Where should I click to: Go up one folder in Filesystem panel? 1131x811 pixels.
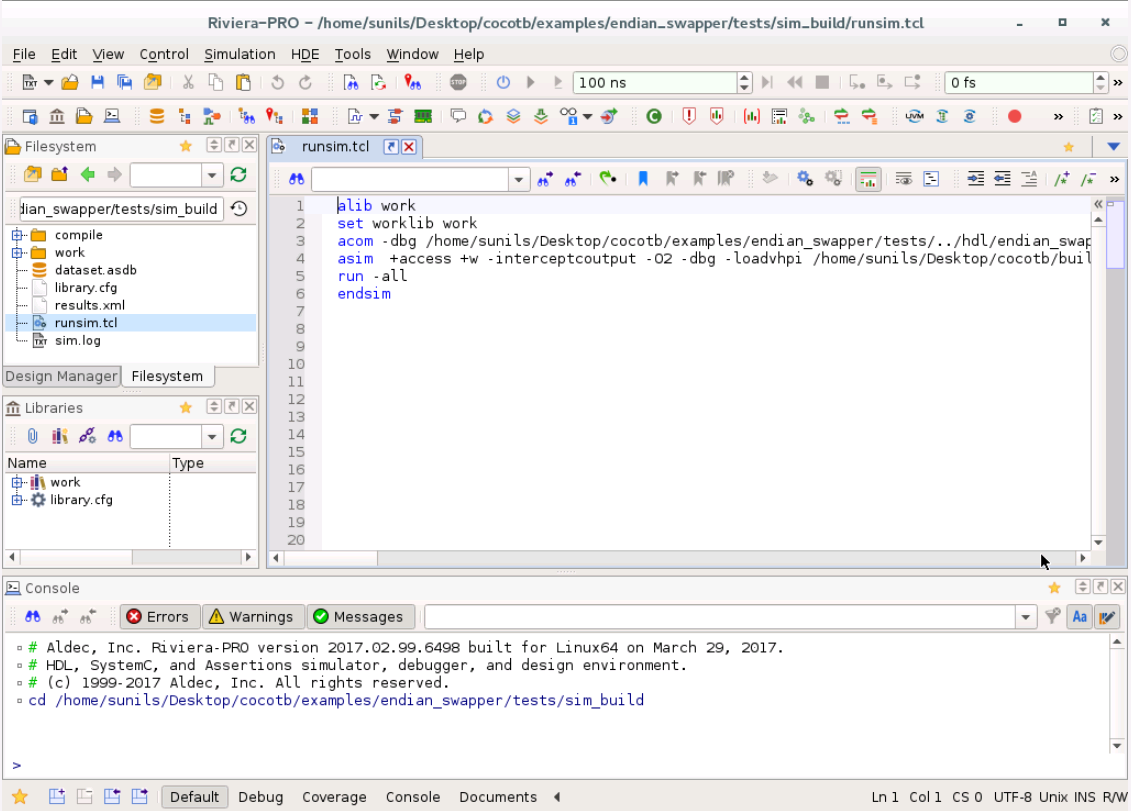(60, 174)
